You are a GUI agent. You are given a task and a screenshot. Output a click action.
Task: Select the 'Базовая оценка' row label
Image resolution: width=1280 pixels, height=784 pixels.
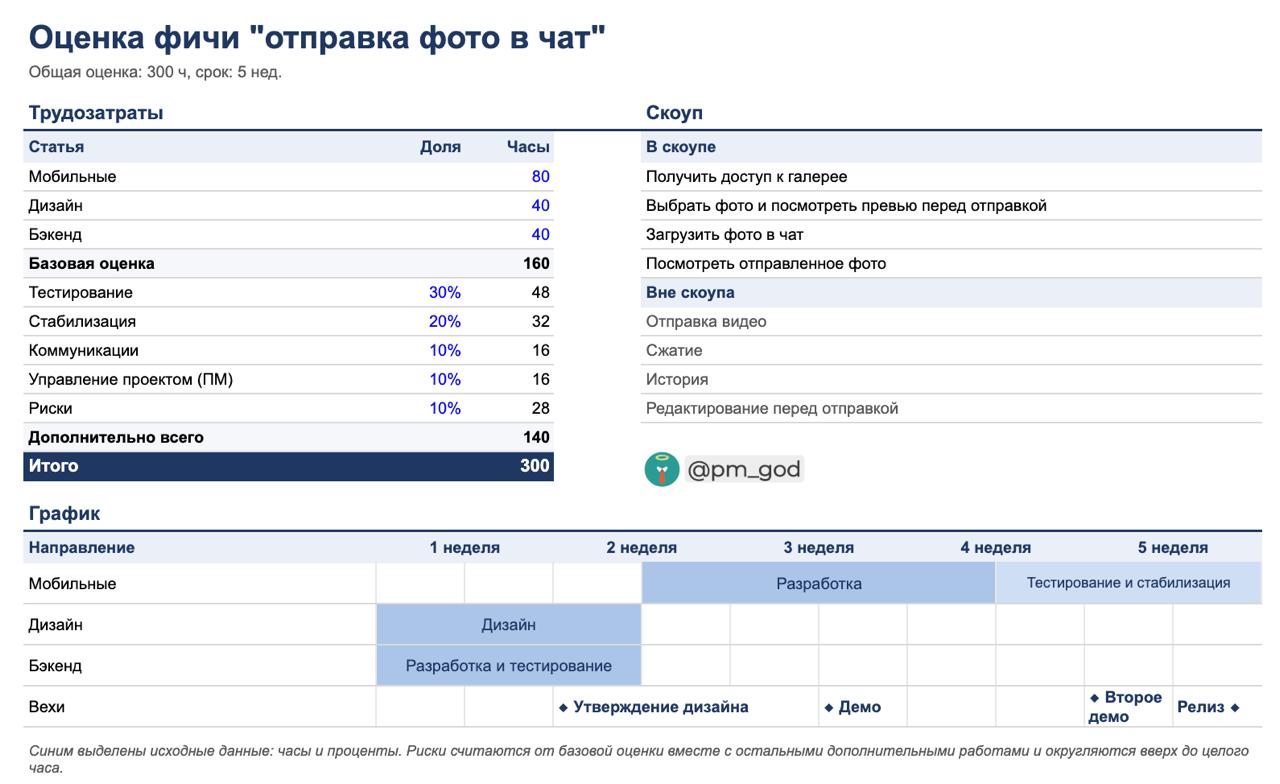click(91, 264)
